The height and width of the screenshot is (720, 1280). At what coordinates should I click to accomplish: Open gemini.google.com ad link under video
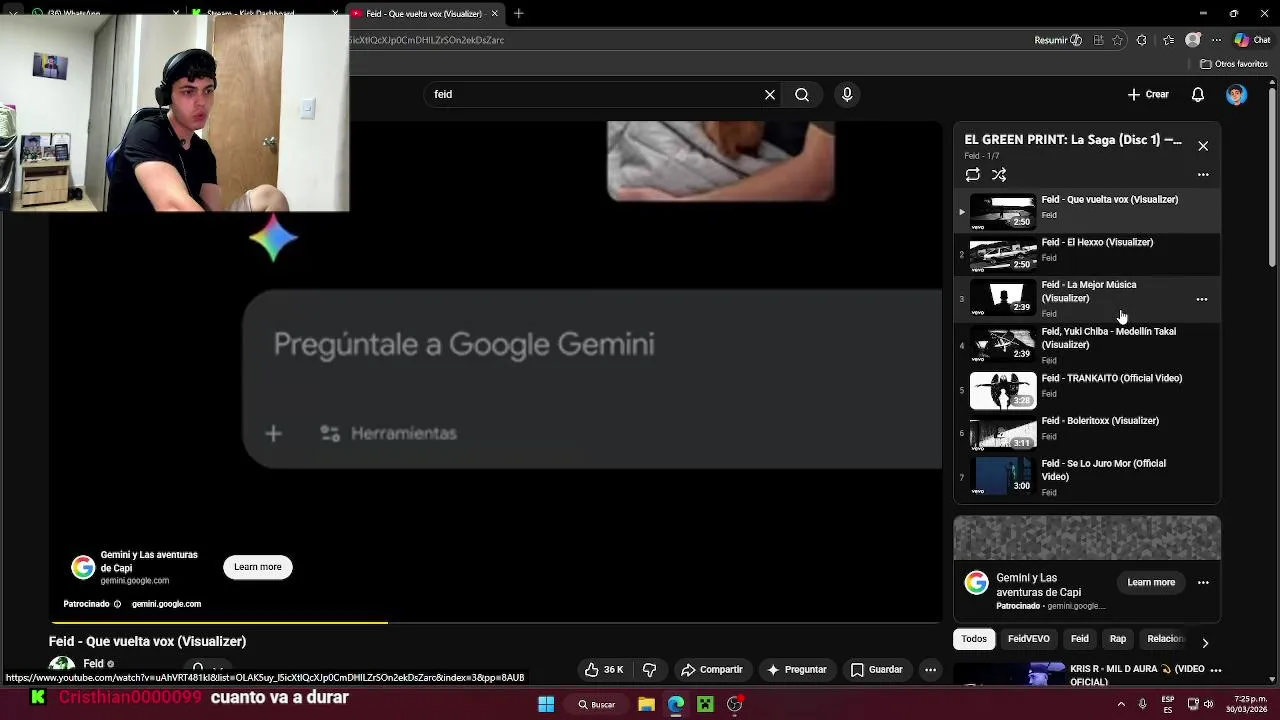click(x=166, y=604)
